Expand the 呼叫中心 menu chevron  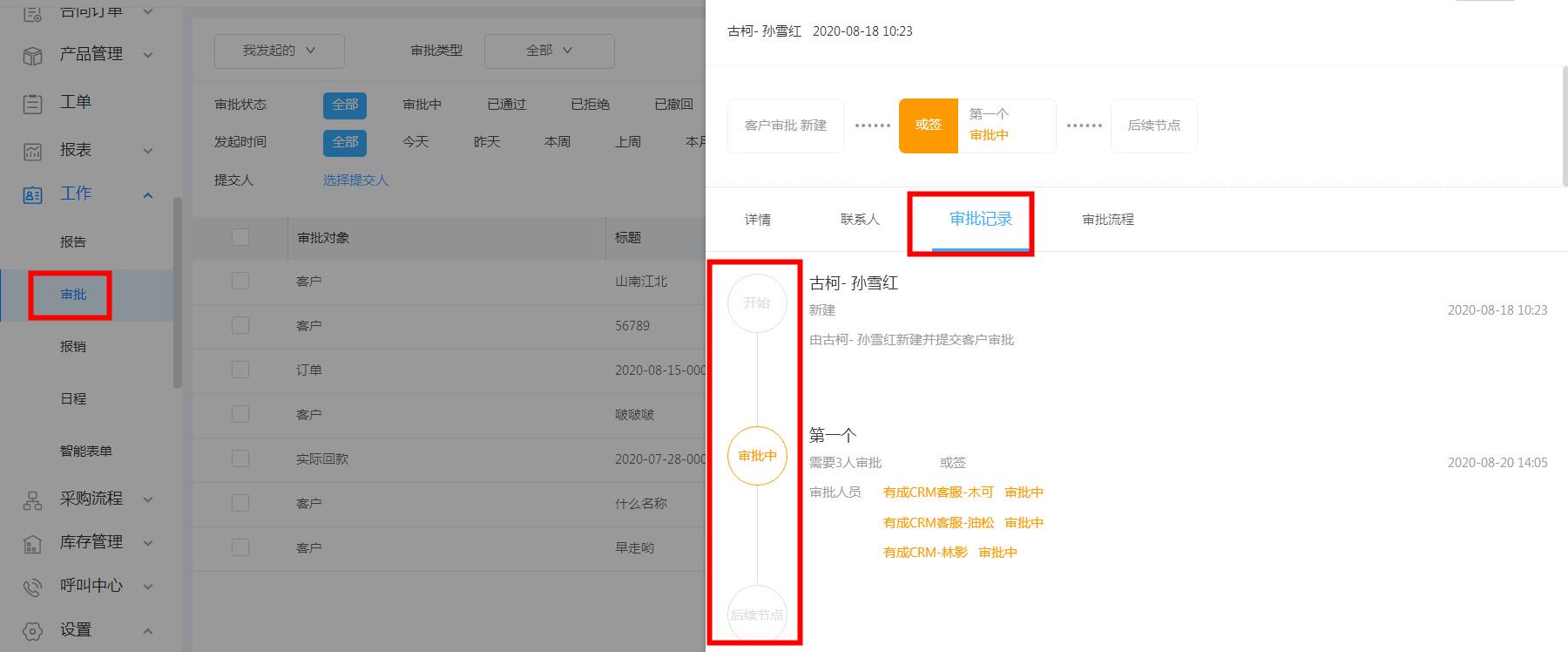coord(148,587)
